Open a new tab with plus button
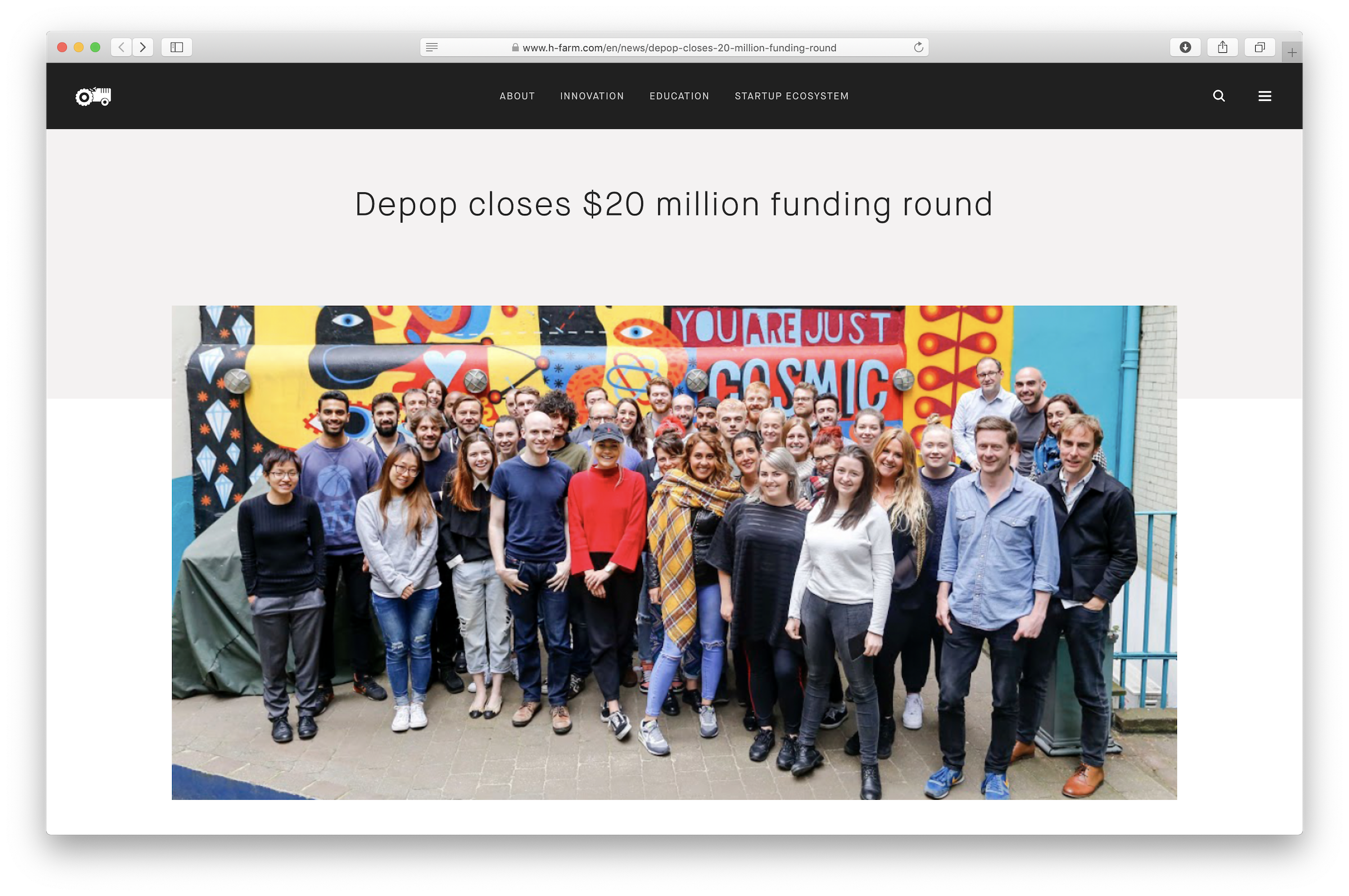 coord(1291,53)
